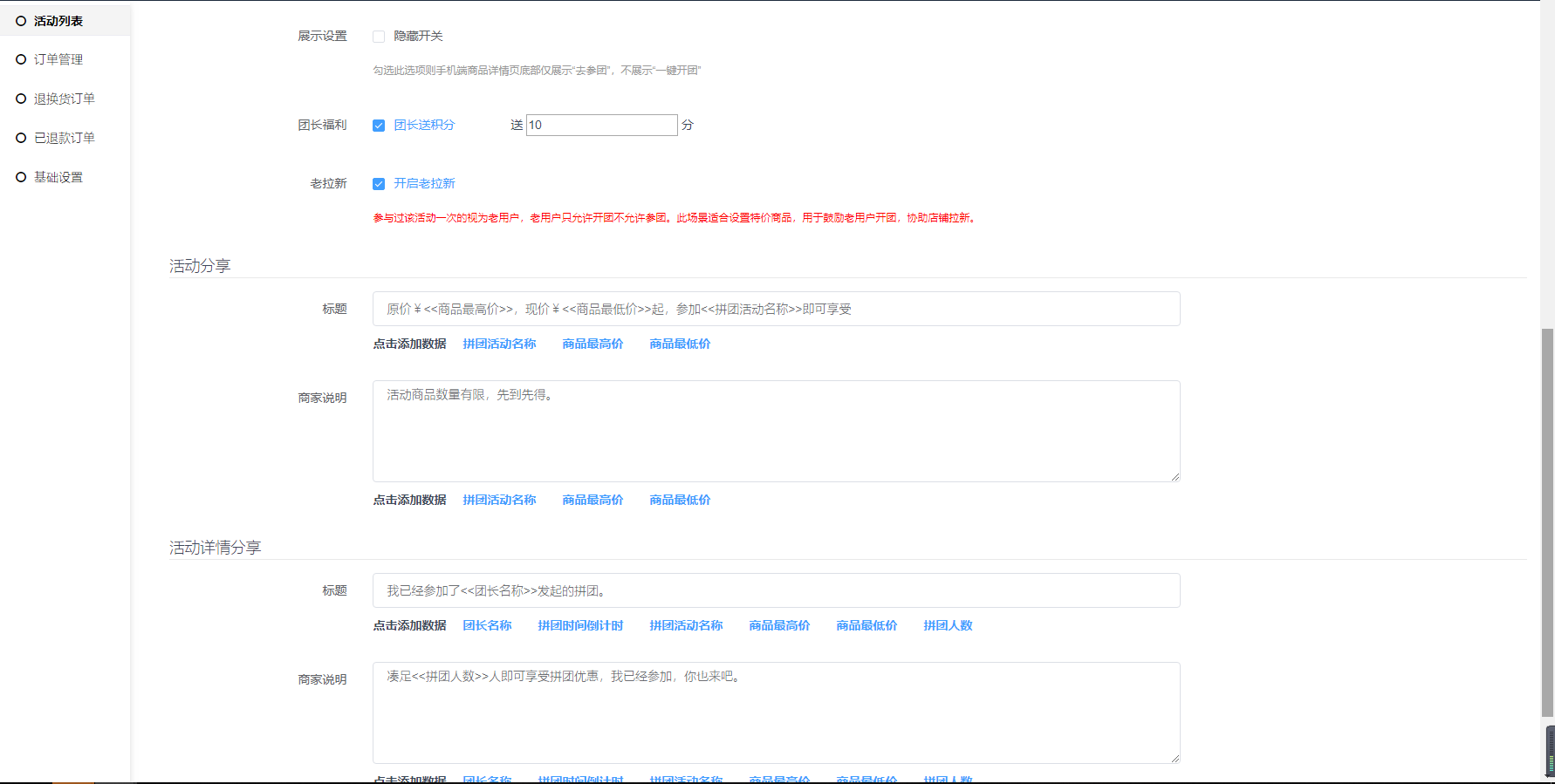1555x784 pixels.
Task: Click the 团长送积分 label text
Action: [x=424, y=125]
